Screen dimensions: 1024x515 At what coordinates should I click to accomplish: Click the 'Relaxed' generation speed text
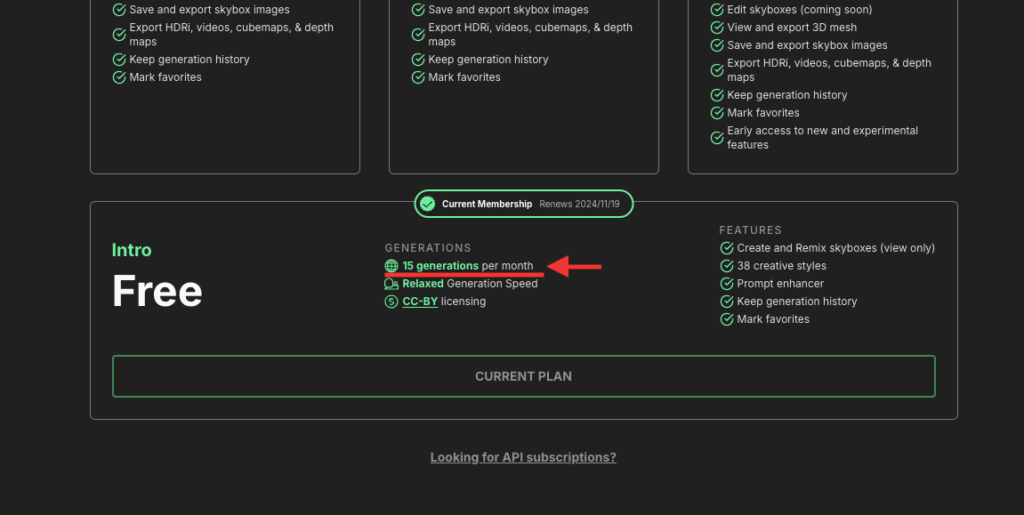click(423, 284)
